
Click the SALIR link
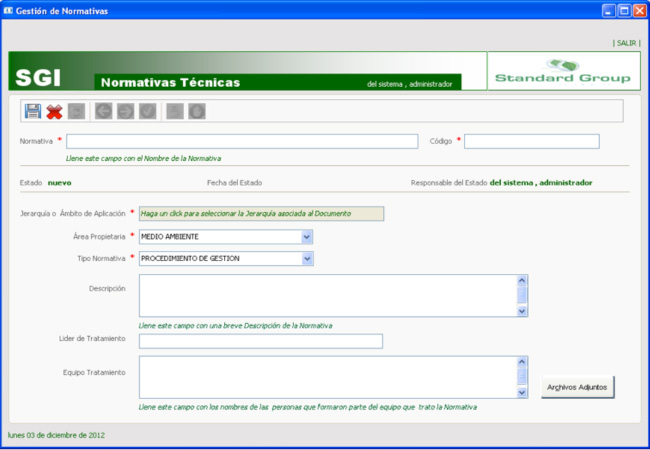click(x=625, y=43)
